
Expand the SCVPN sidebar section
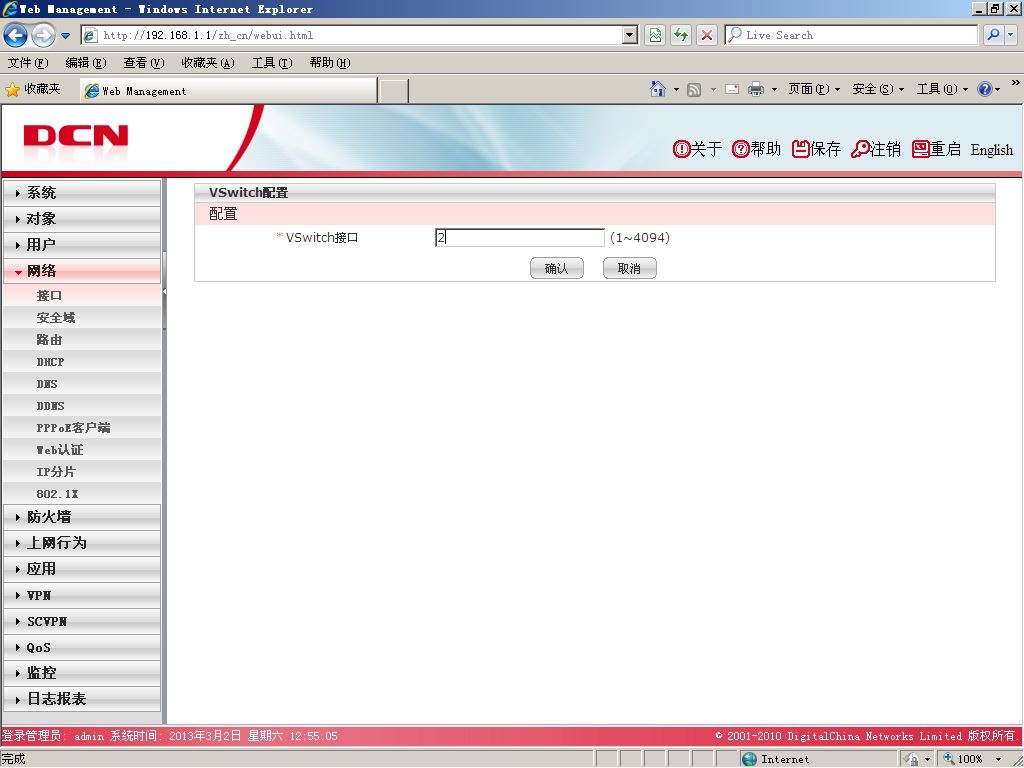tap(82, 622)
